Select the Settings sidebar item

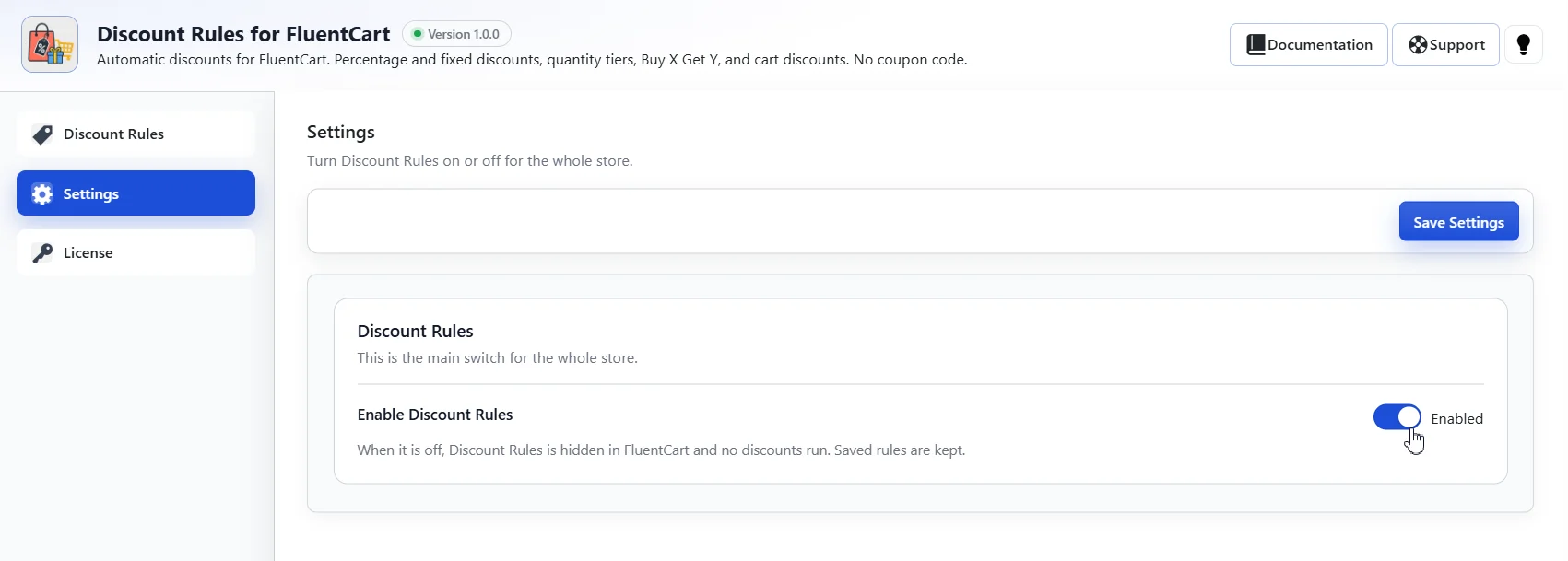tap(136, 193)
